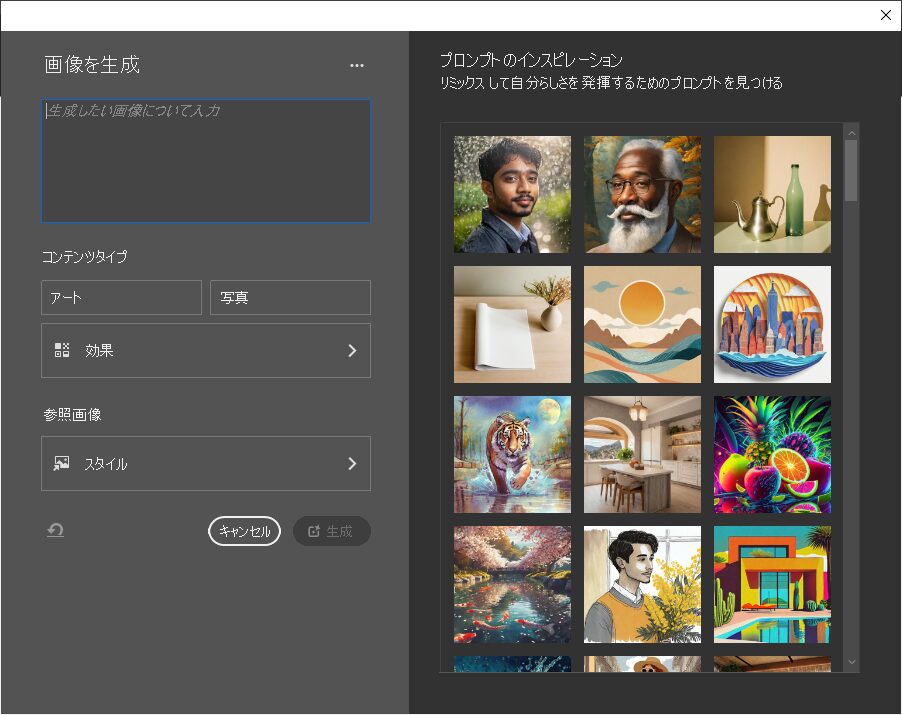Click the gallery vertical scrollbar thumb
Viewport: 902px width, 715px height.
(851, 171)
